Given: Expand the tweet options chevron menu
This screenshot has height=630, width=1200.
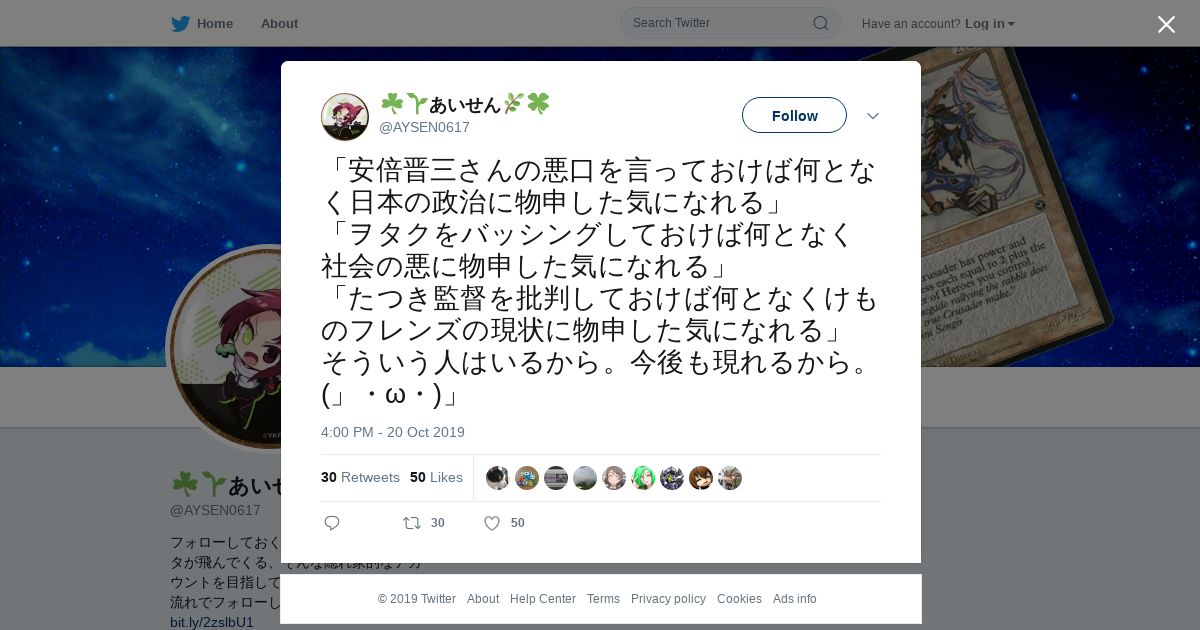Looking at the screenshot, I should [x=873, y=116].
